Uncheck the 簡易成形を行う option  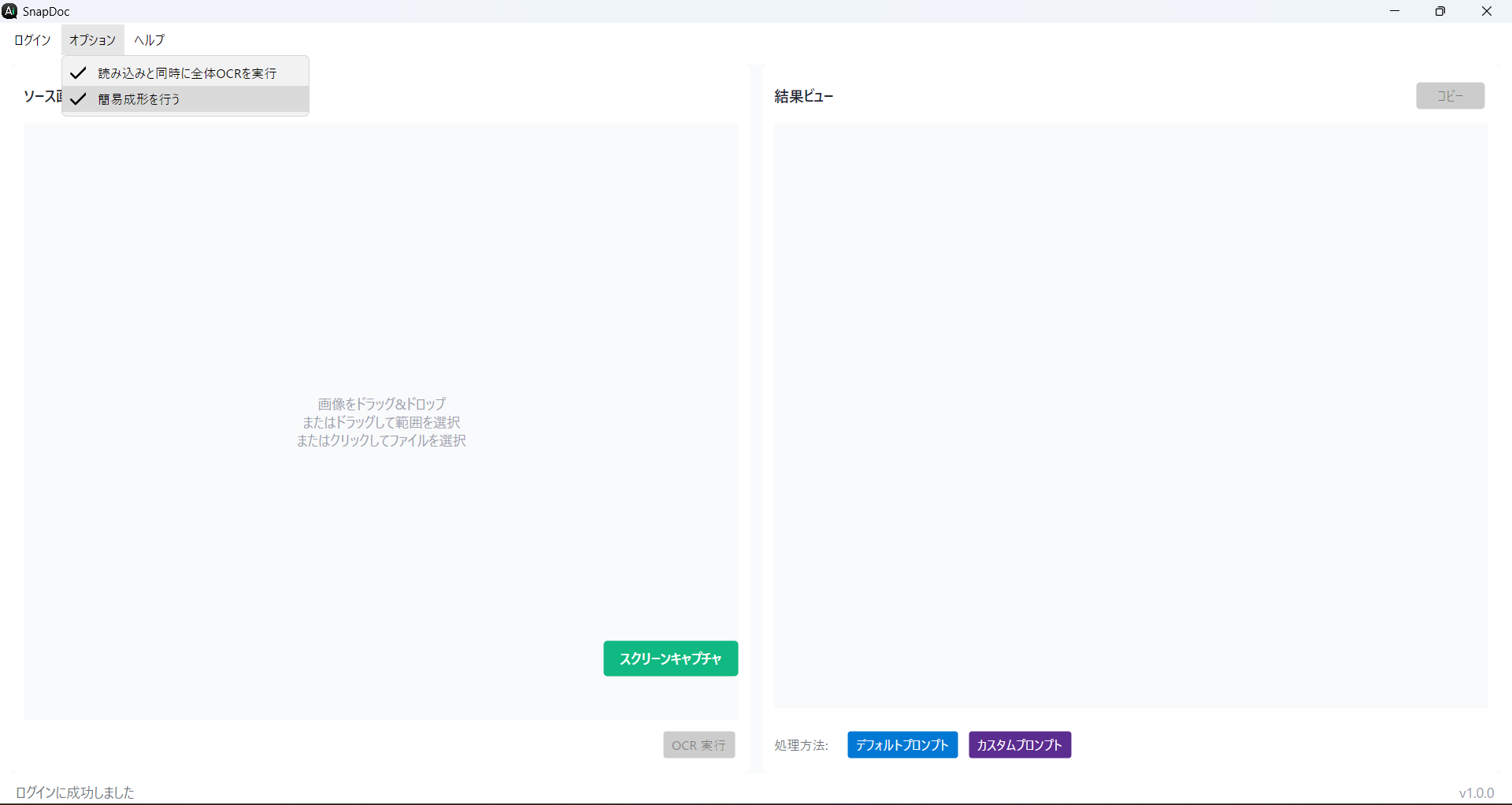[x=139, y=99]
